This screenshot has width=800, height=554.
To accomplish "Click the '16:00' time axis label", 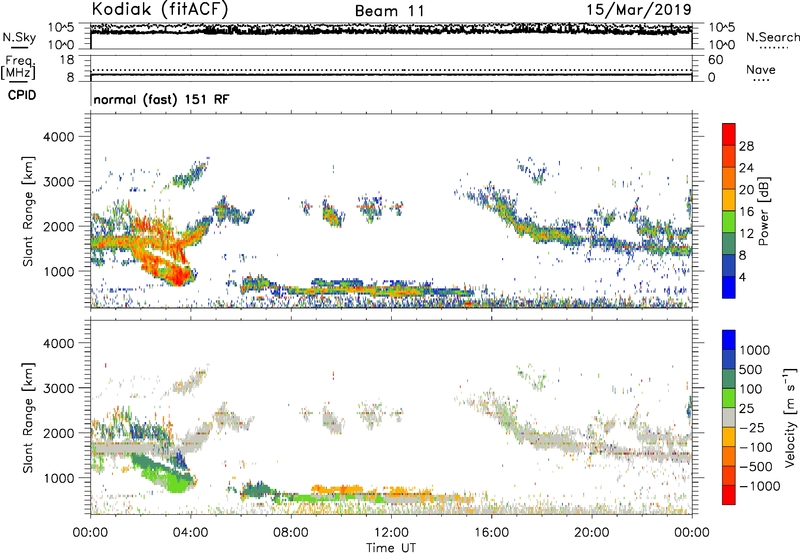I will pyautogui.click(x=491, y=533).
